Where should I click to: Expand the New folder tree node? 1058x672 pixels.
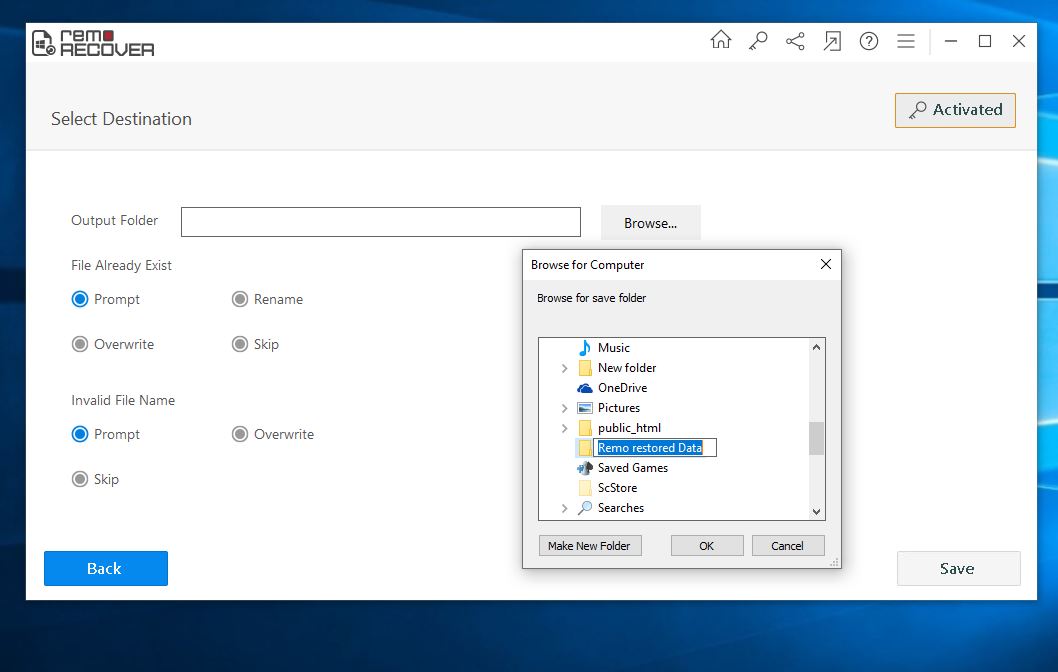click(x=565, y=368)
